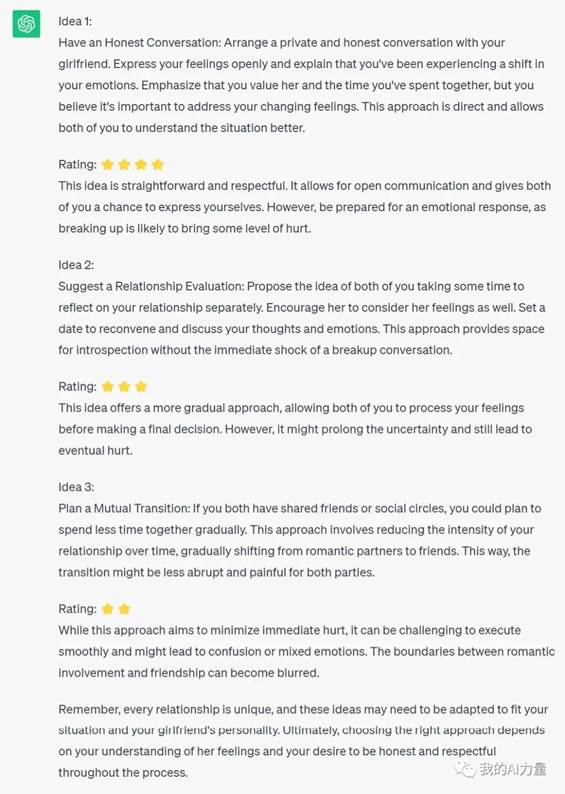Click the first star in Idea 3 rating
565x794 pixels.
[x=107, y=609]
